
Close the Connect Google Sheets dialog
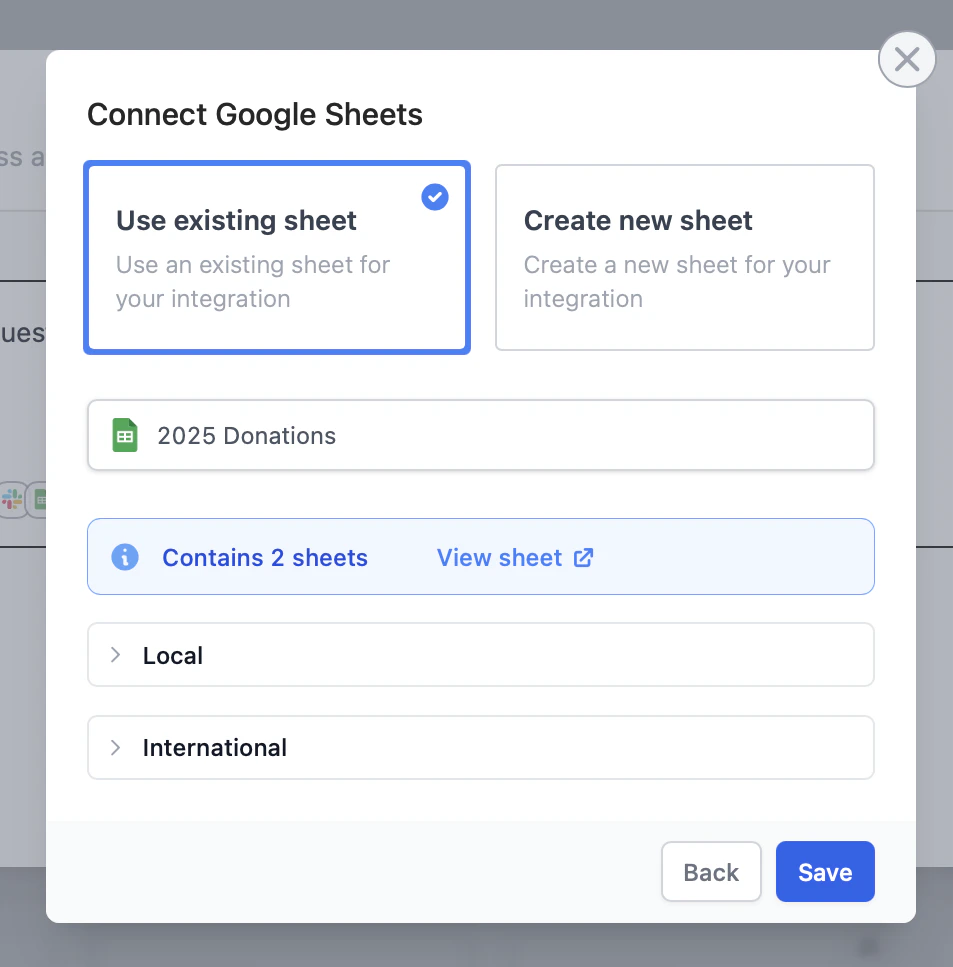coord(907,60)
